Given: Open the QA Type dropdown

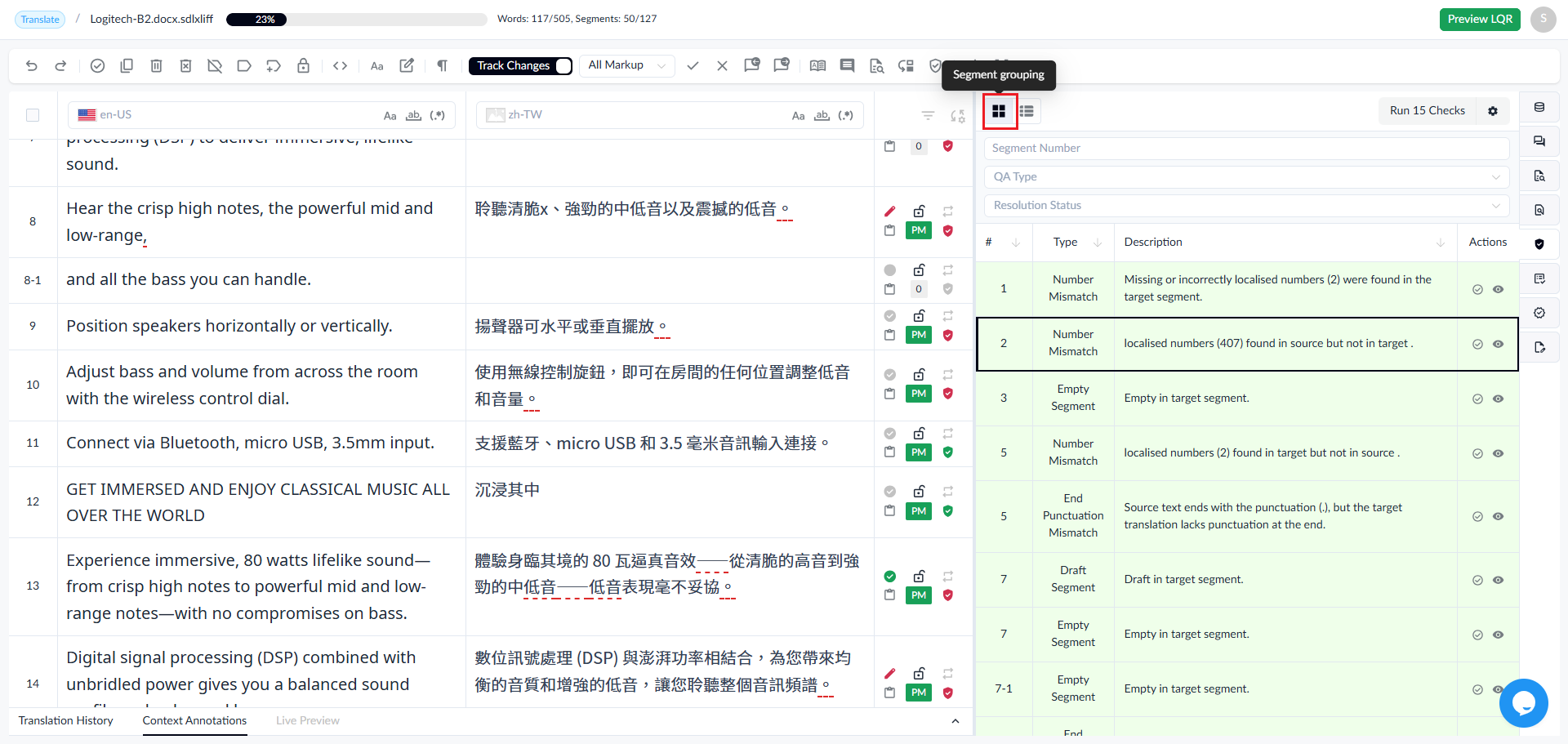Looking at the screenshot, I should (x=1246, y=176).
